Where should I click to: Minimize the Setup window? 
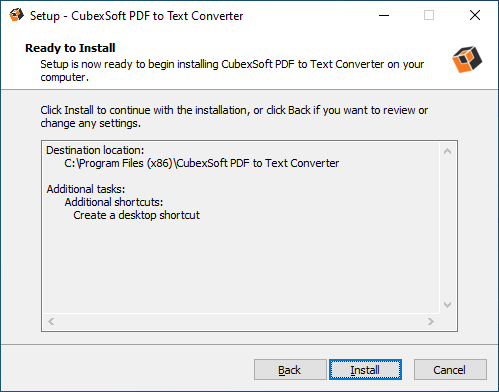coord(384,15)
